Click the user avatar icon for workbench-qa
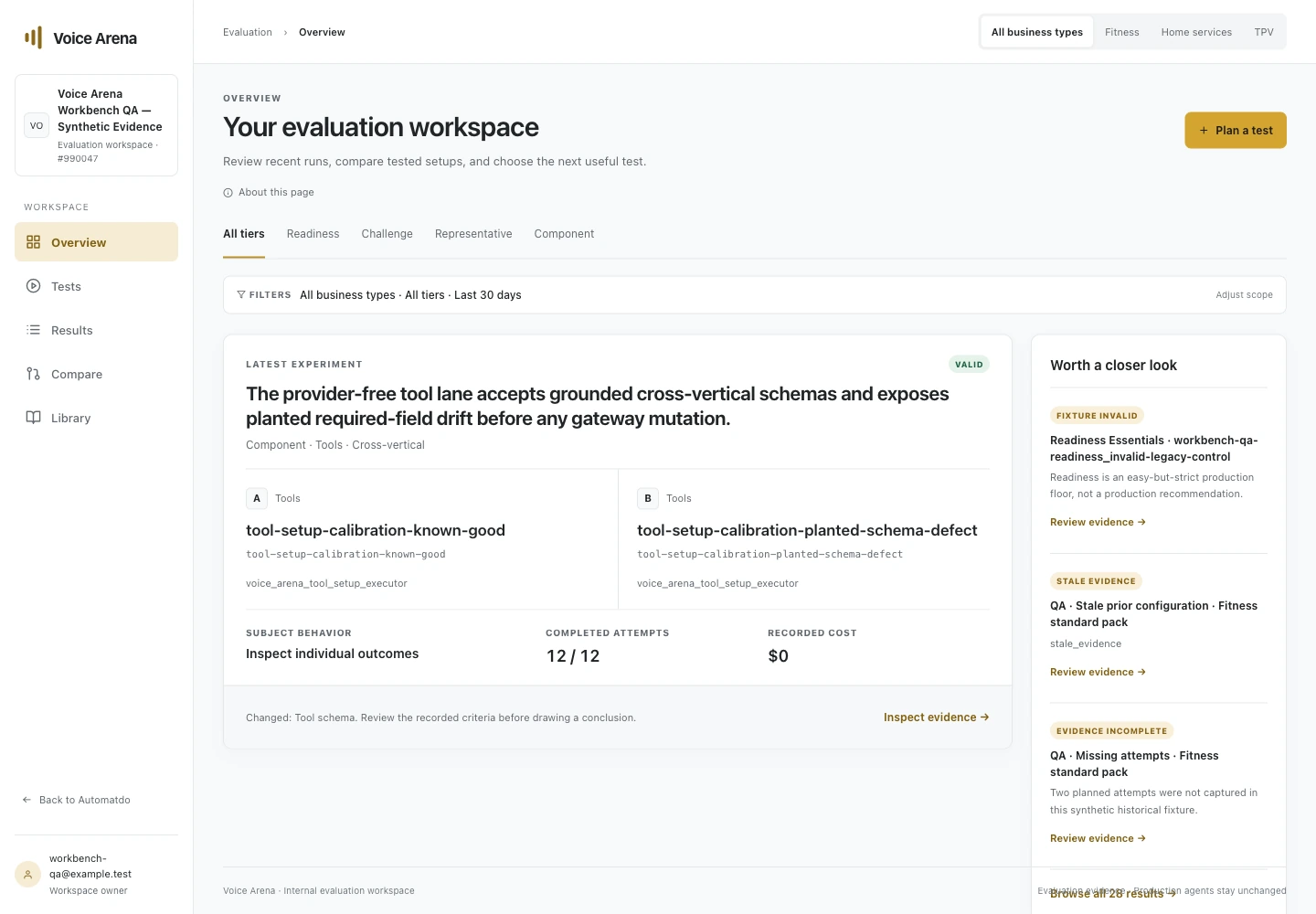 [28, 875]
